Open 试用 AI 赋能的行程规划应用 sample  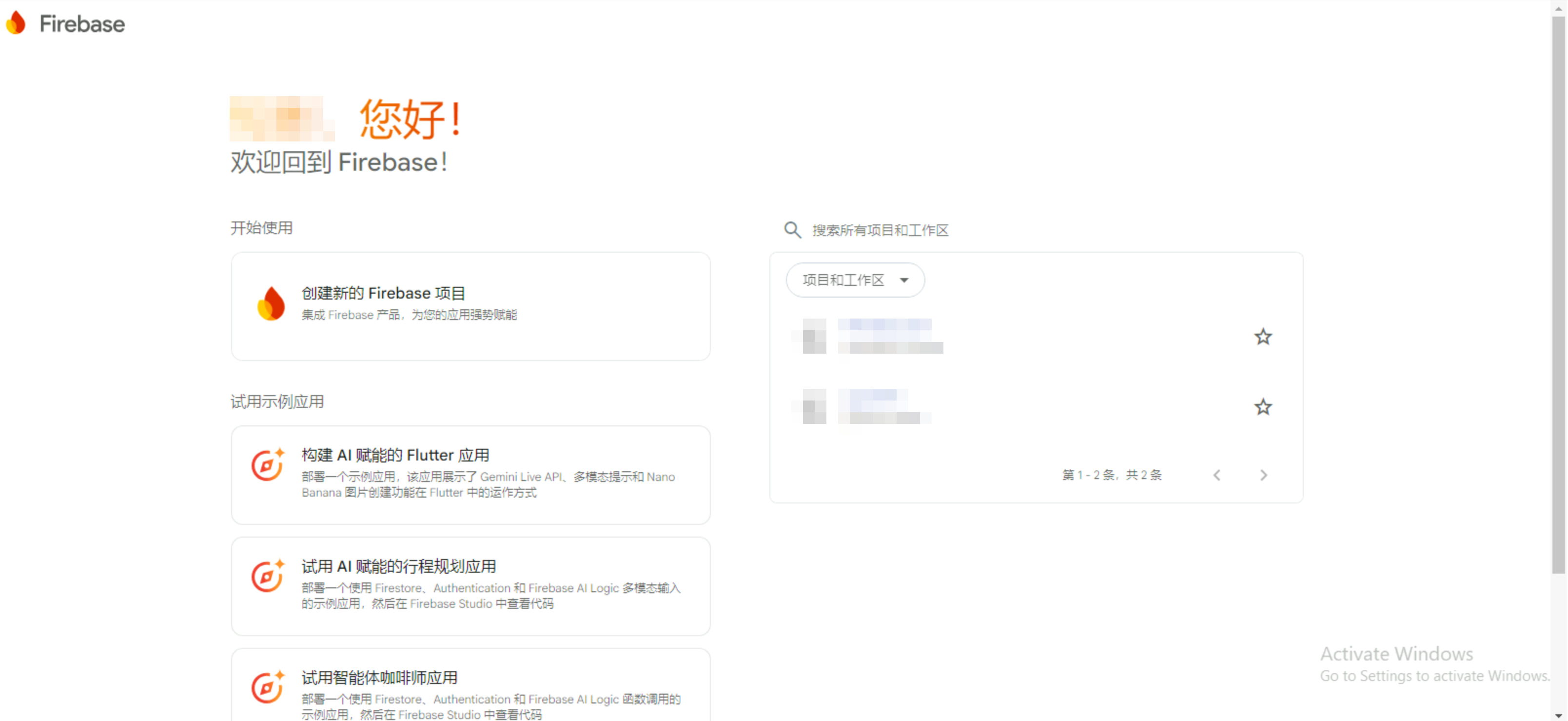[x=399, y=567]
